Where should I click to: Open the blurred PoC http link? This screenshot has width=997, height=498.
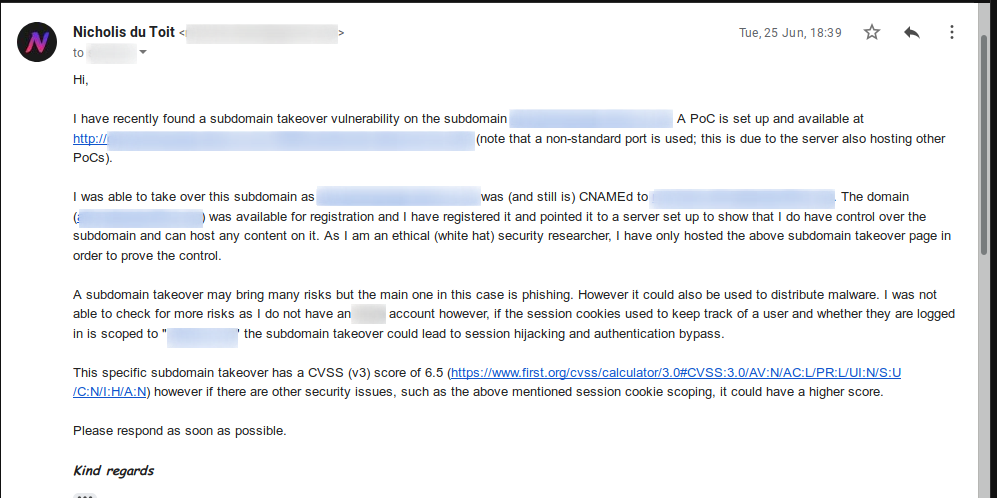273,139
